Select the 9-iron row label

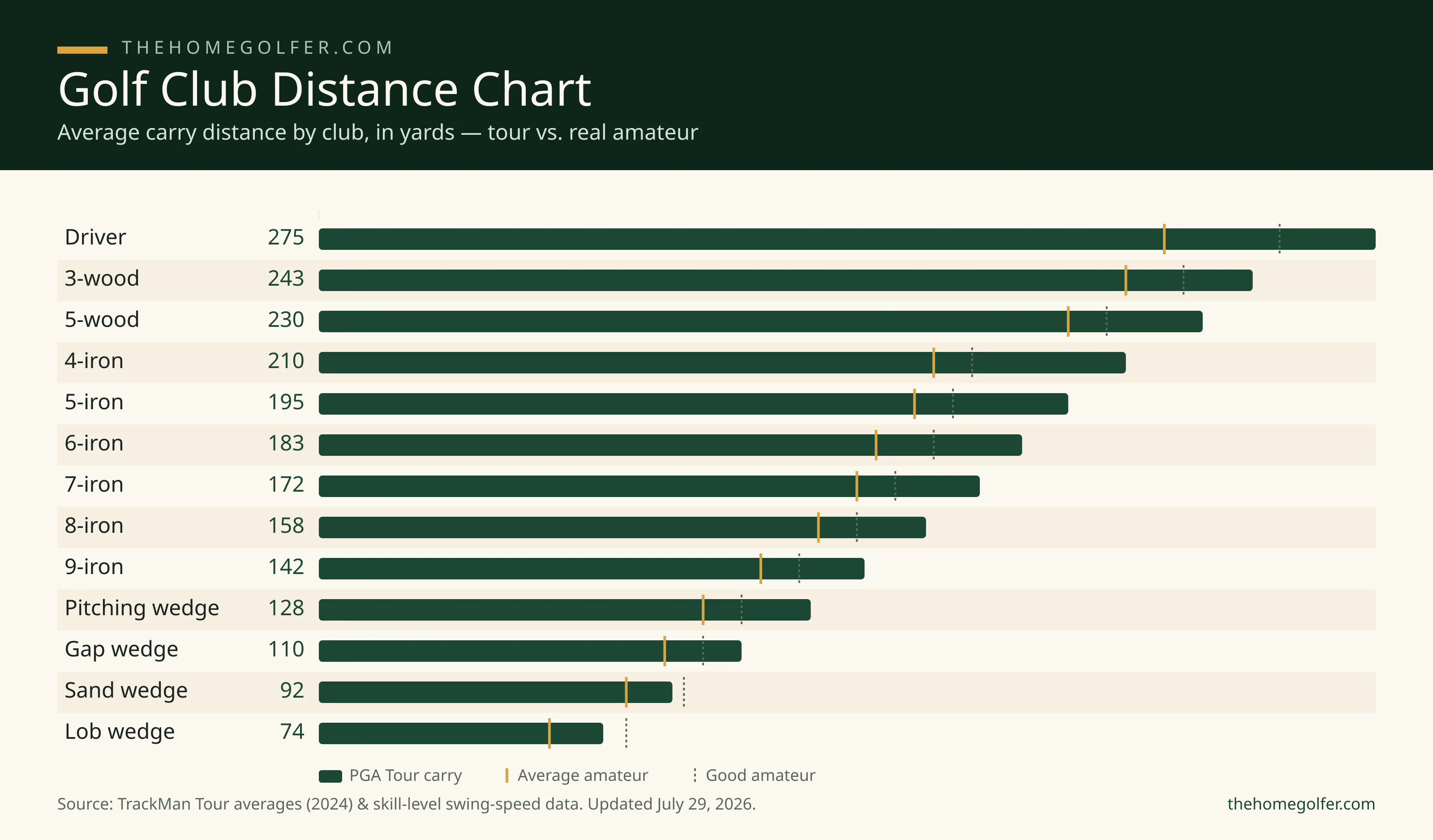[x=94, y=567]
